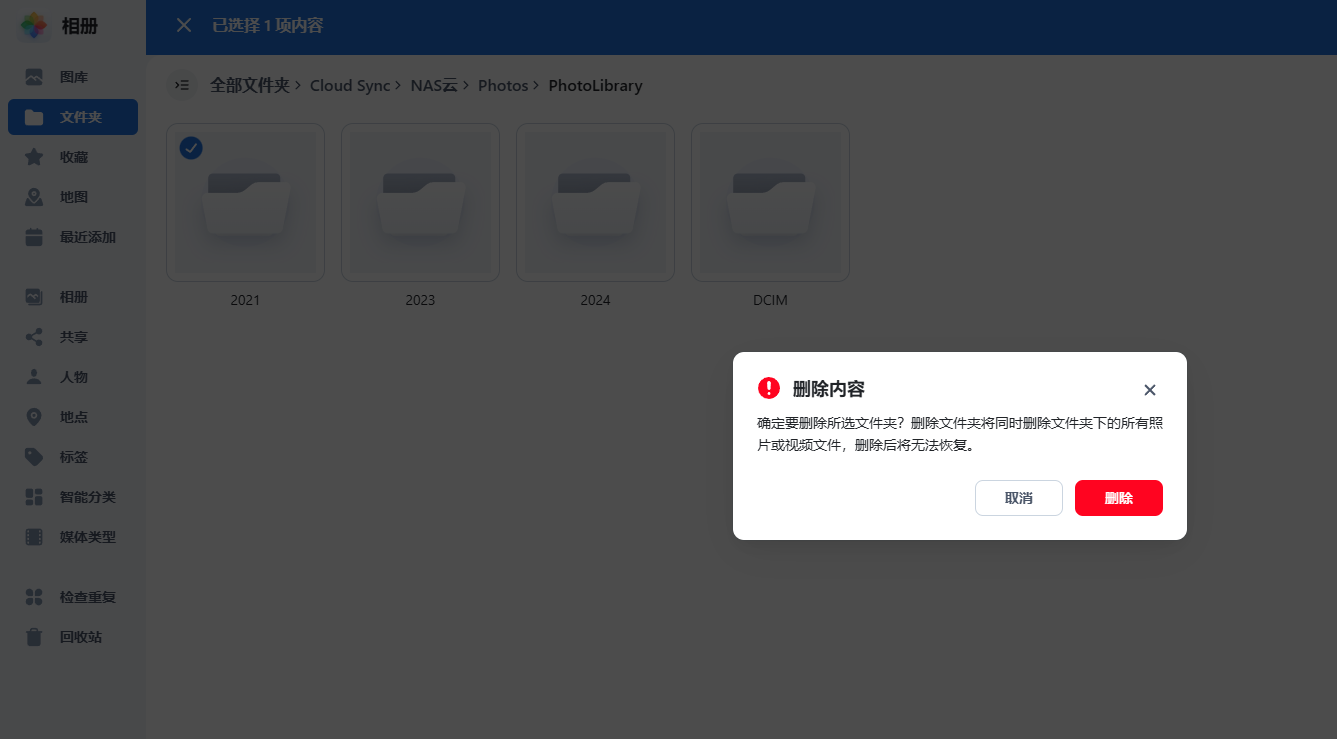Viewport: 1337px width, 739px height.
Task: Click the 相册 album icon in sidebar list
Action: click(34, 297)
